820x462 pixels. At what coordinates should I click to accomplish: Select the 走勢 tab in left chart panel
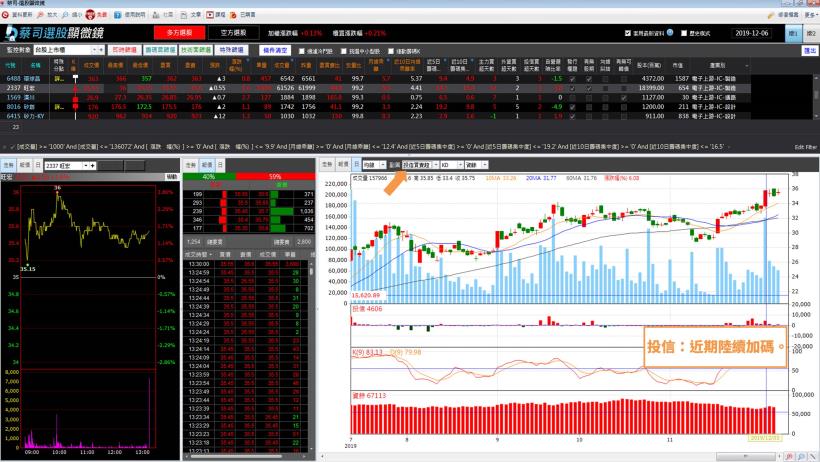(8, 165)
